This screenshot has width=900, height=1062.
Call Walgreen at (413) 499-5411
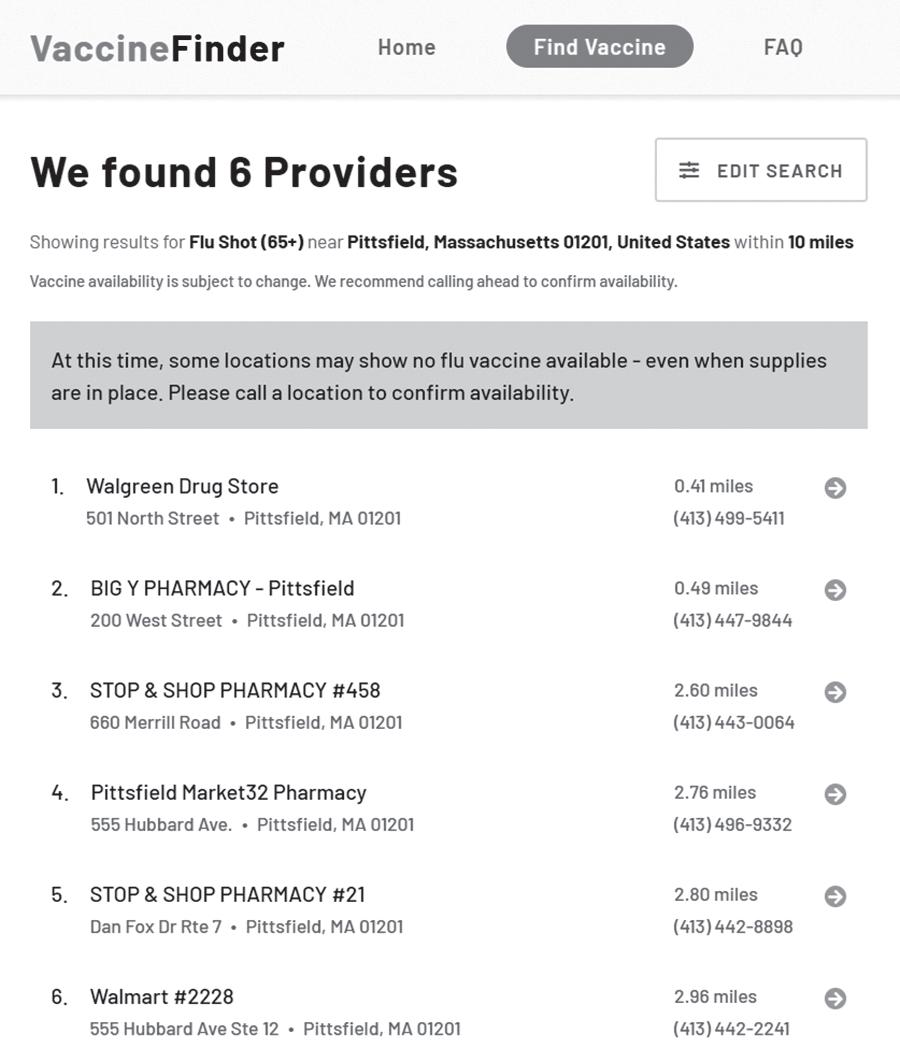(x=728, y=519)
